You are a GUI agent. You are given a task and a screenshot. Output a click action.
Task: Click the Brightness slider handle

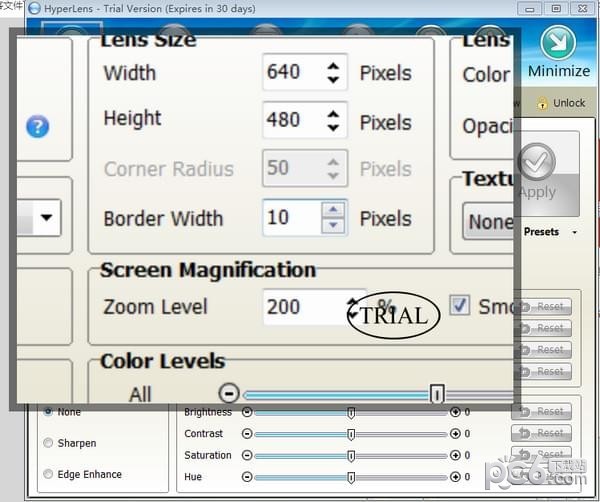point(351,413)
